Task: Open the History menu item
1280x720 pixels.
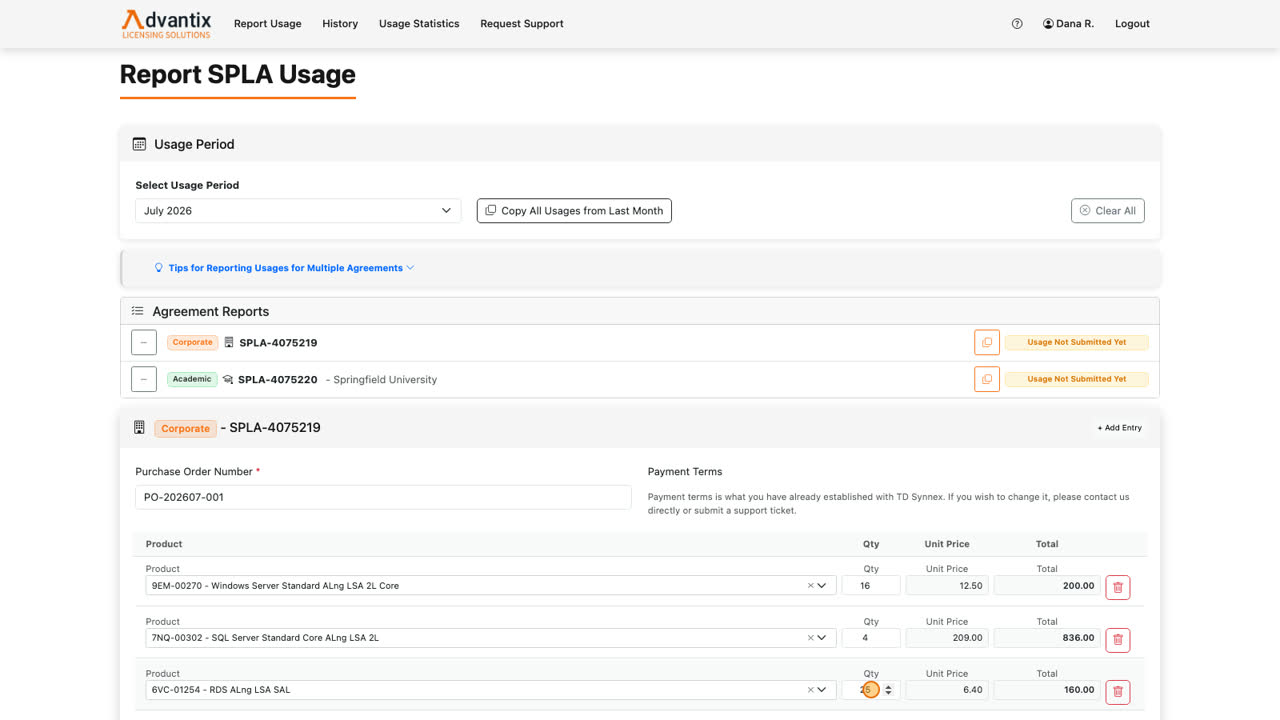Action: pyautogui.click(x=340, y=24)
